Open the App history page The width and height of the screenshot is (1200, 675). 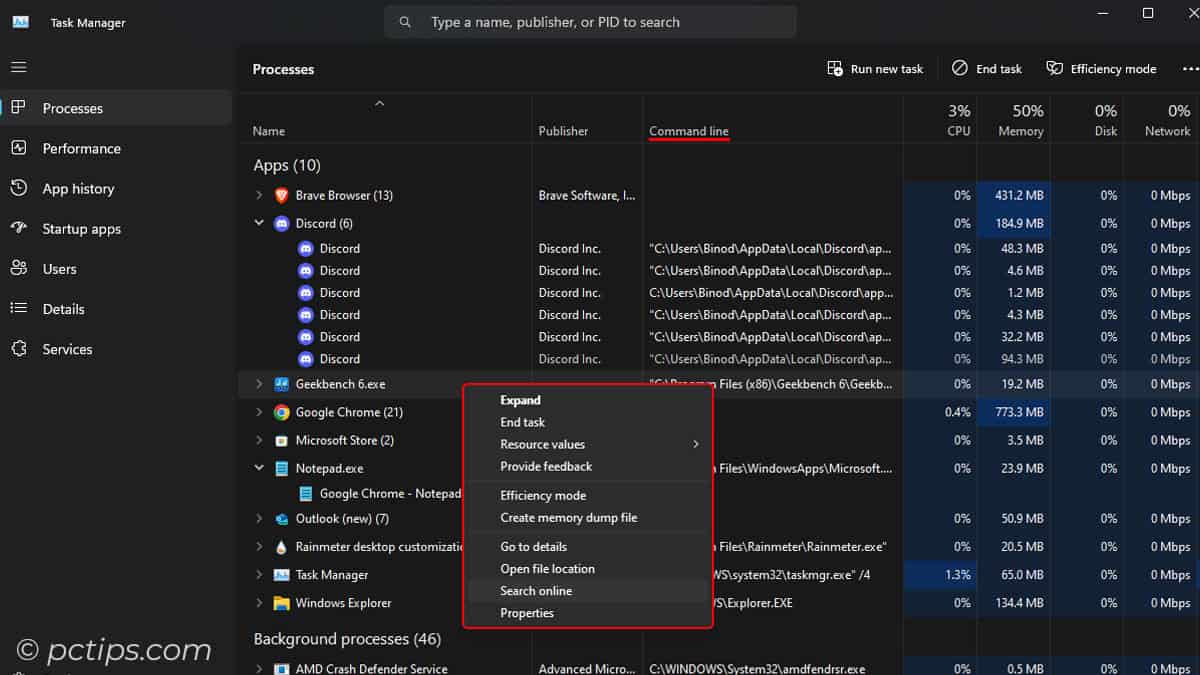pos(80,188)
